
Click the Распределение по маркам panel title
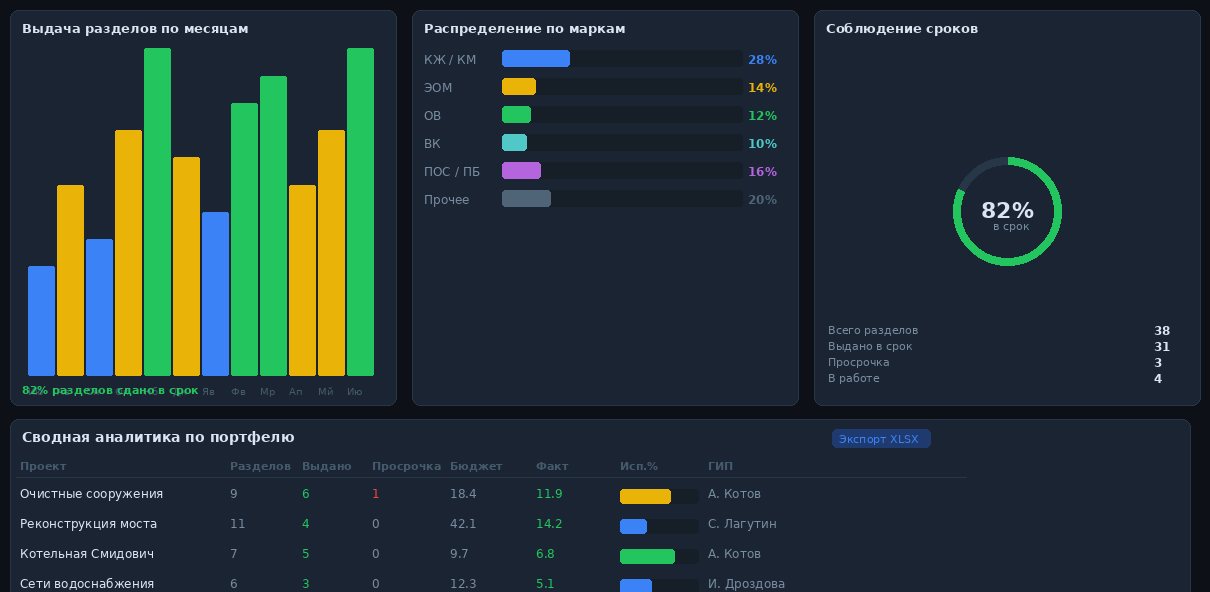525,29
